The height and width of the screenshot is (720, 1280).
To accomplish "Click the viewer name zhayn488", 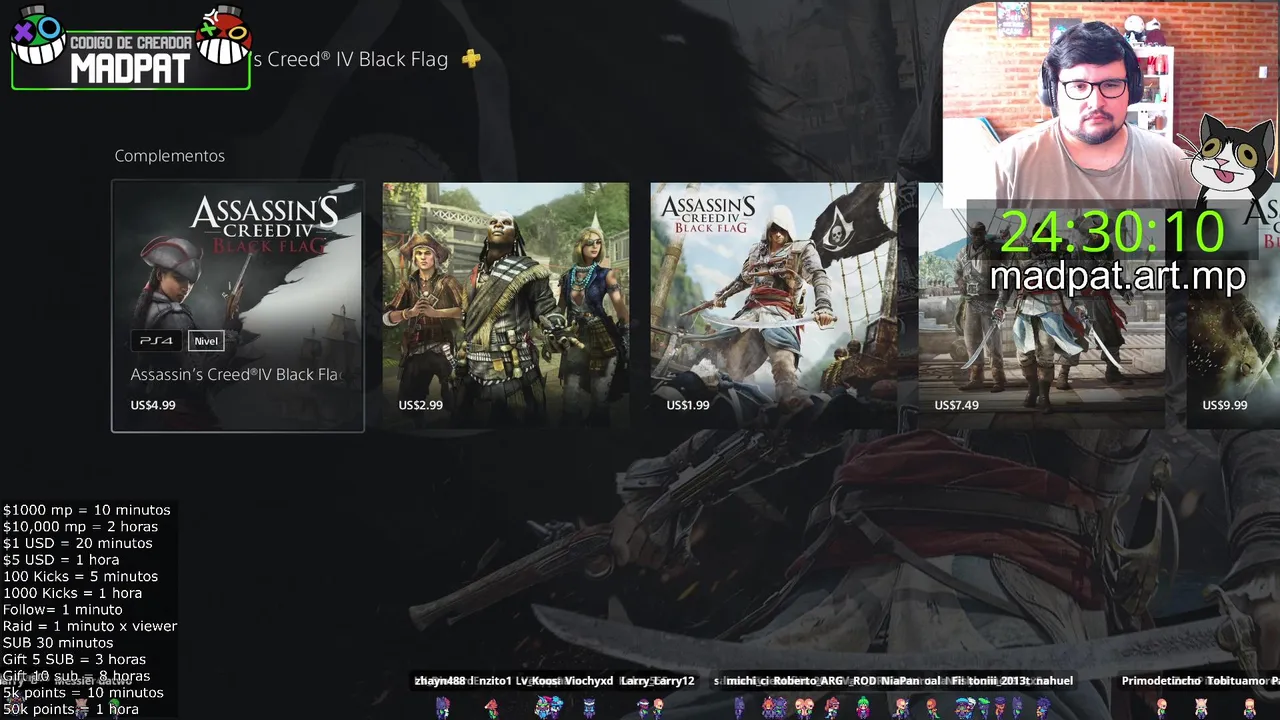I will click(440, 681).
